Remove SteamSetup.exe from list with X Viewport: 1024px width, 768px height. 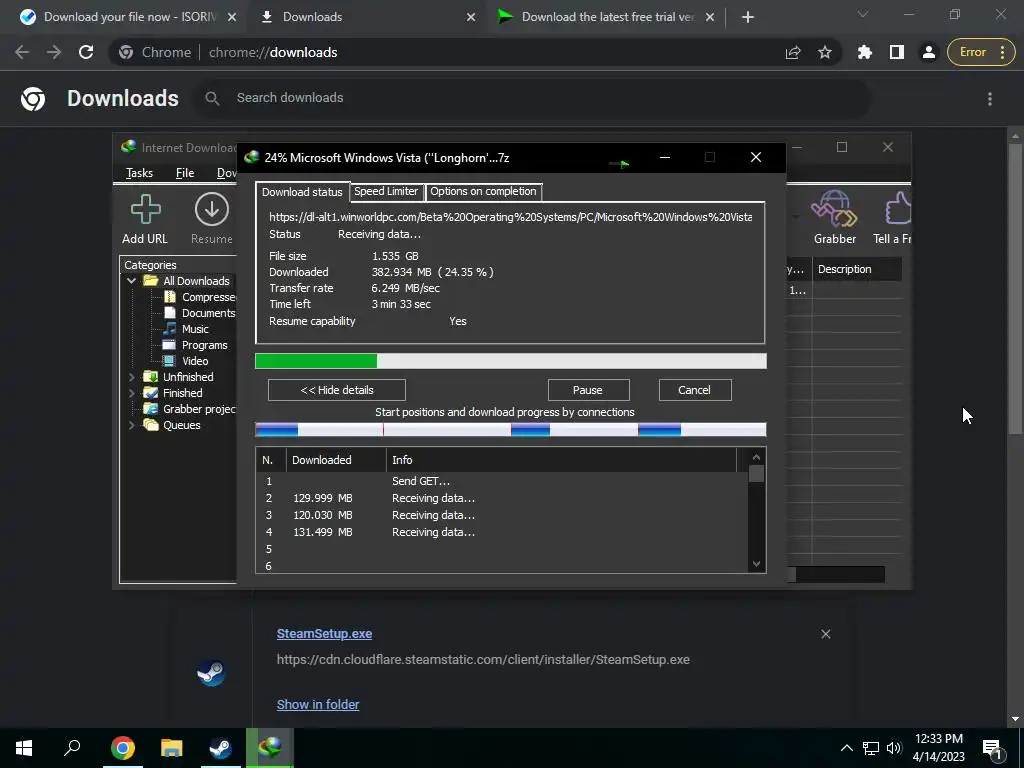825,634
